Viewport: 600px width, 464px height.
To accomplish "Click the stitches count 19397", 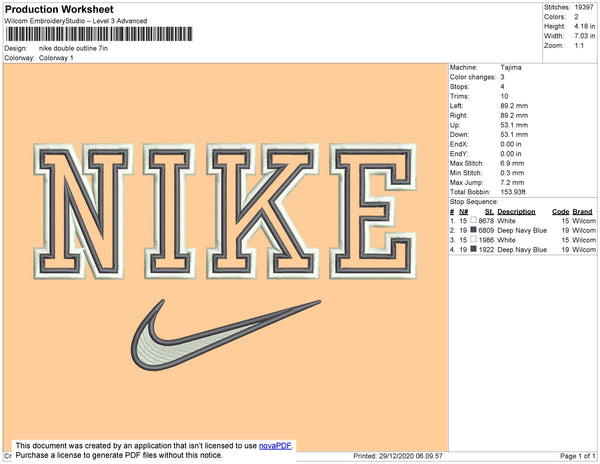I will [584, 7].
